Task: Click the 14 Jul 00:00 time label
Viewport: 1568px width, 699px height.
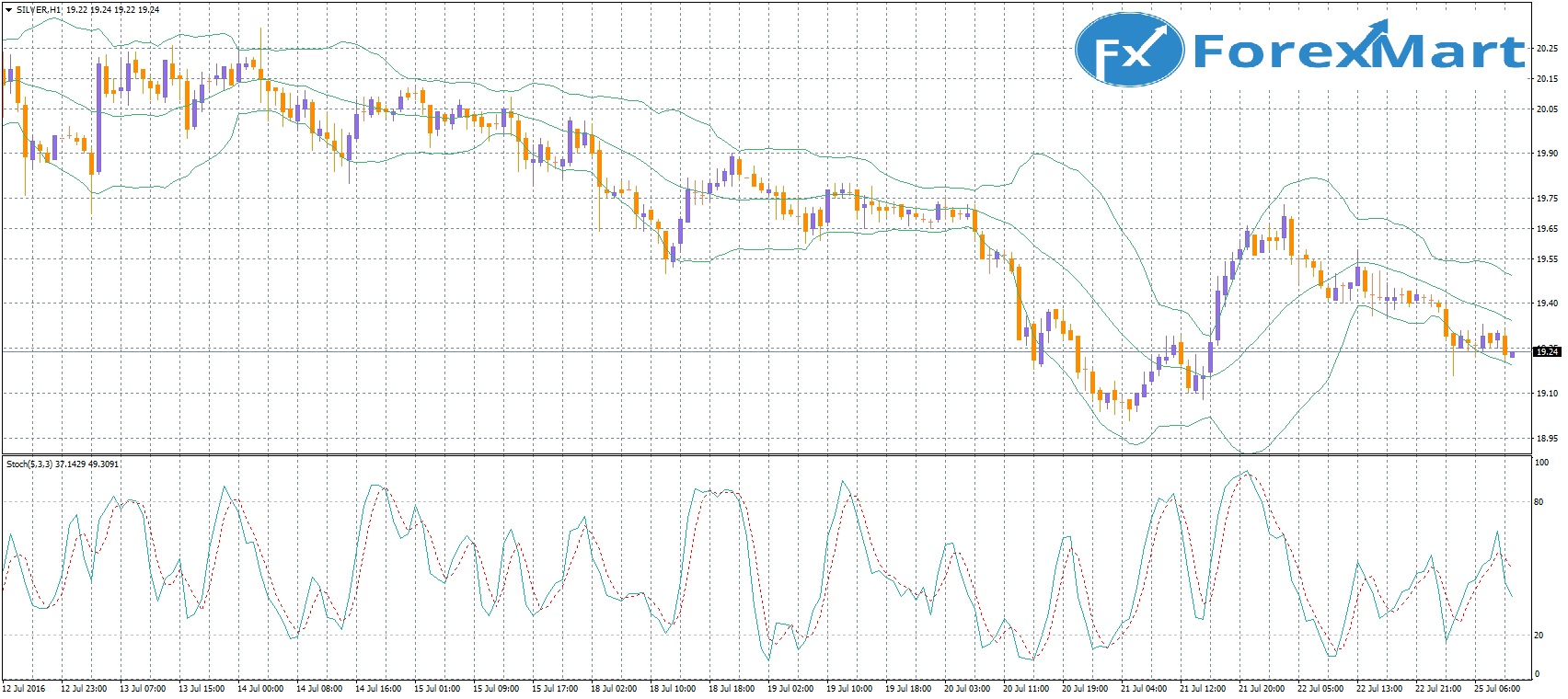Action: click(x=260, y=688)
